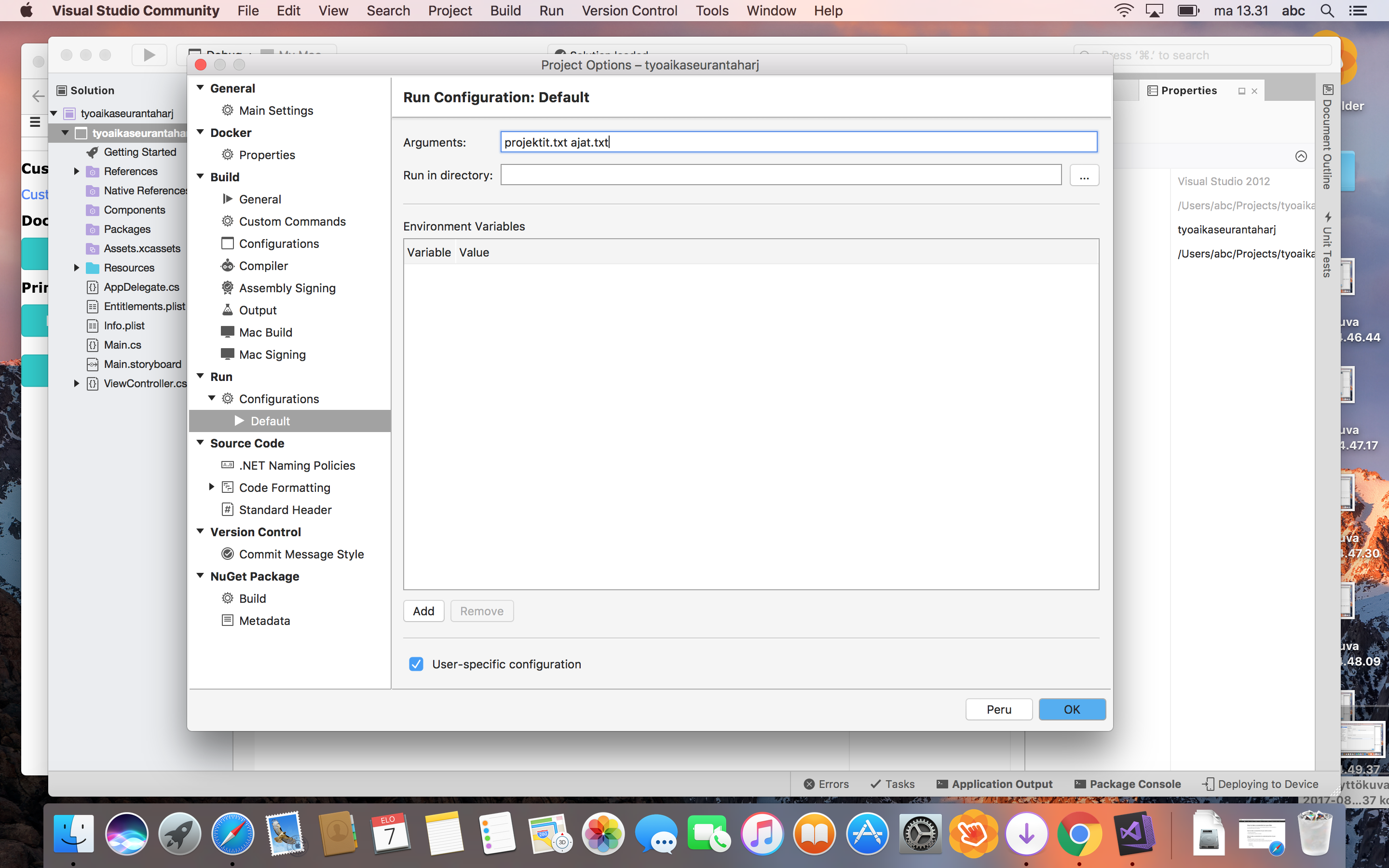Open the Unit Tests side tab
The image size is (1389, 868).
point(1327,244)
